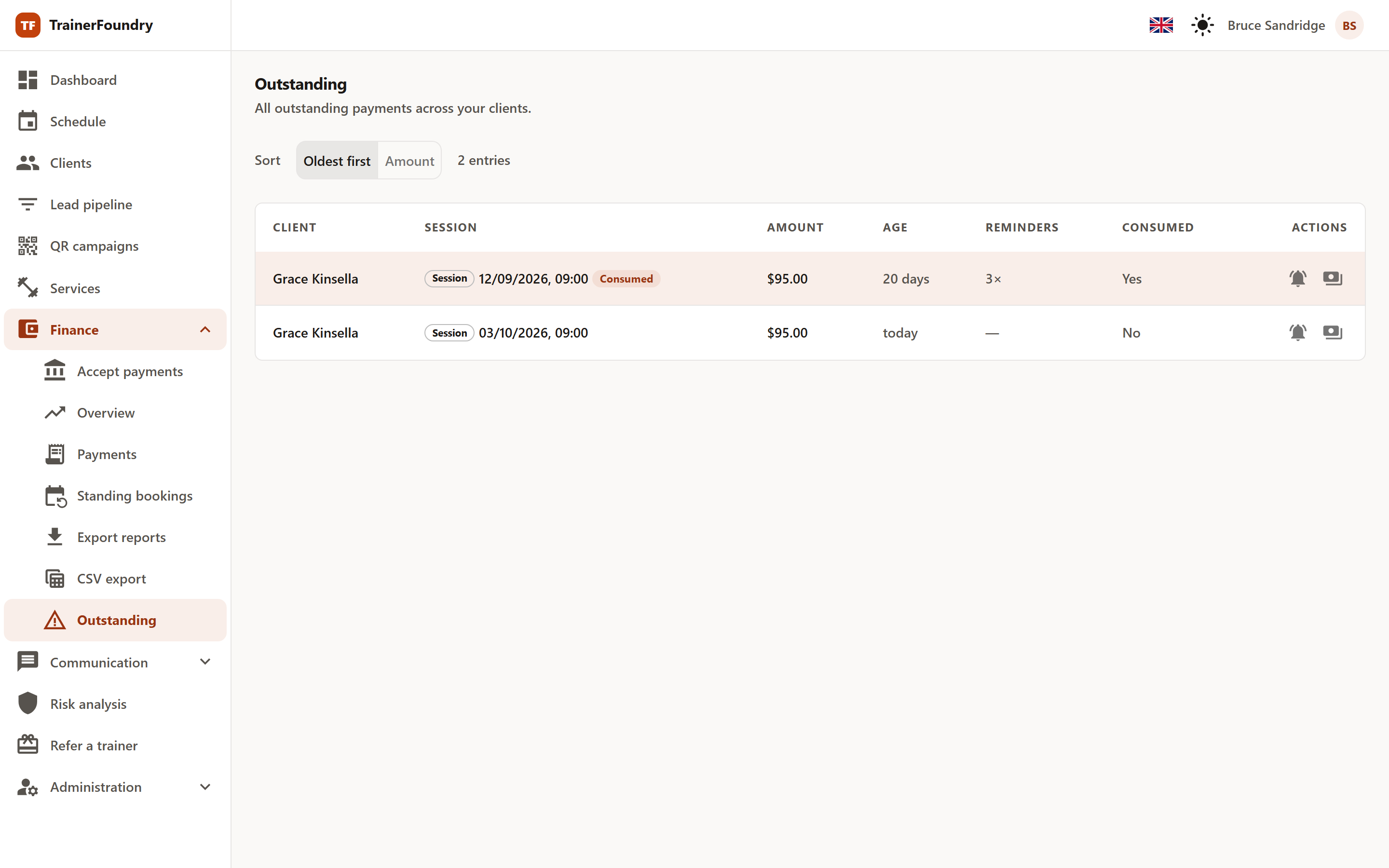Open Dashboard from the sidebar
The image size is (1389, 868).
coord(115,81)
